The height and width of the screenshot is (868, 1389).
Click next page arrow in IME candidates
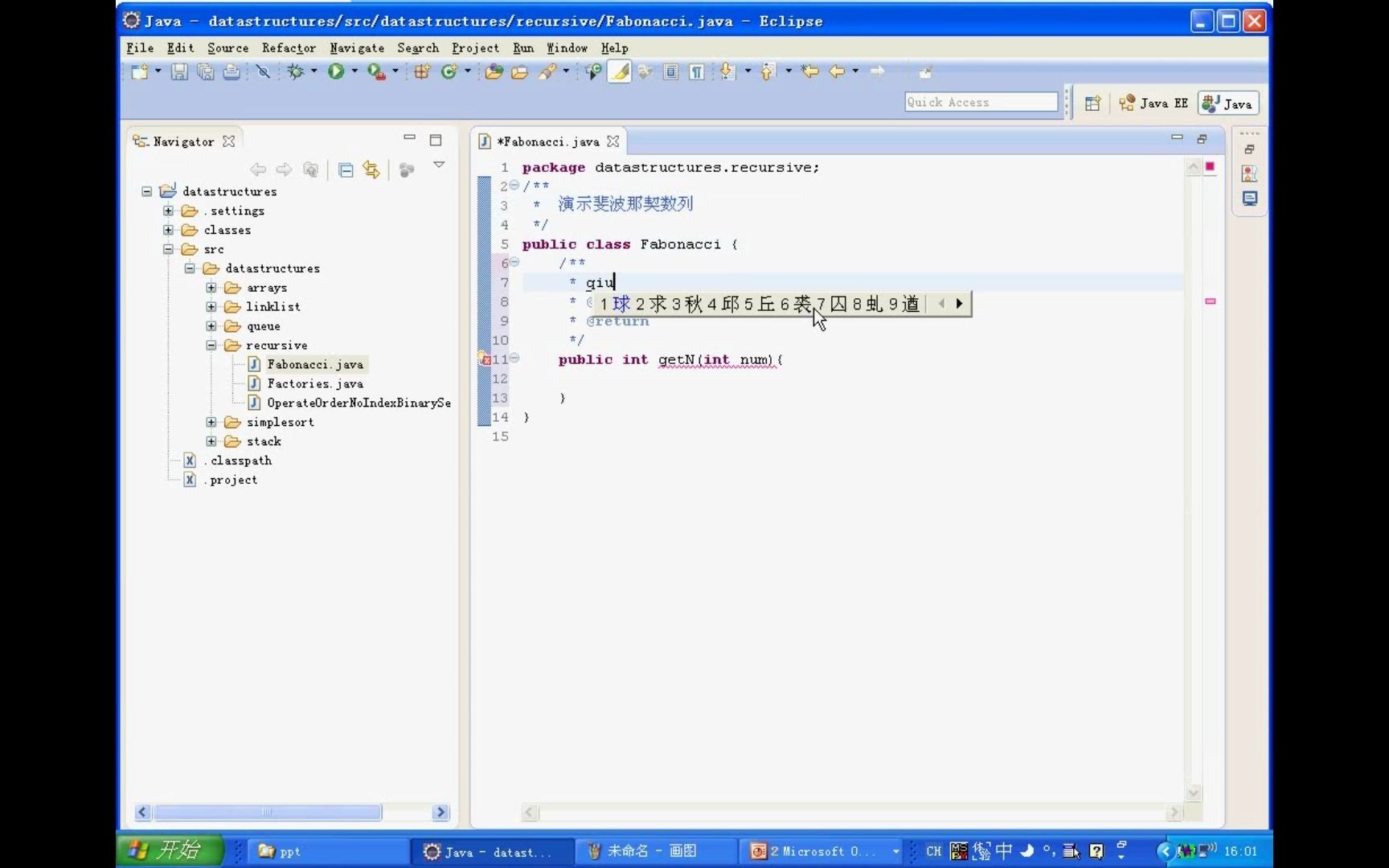(959, 304)
